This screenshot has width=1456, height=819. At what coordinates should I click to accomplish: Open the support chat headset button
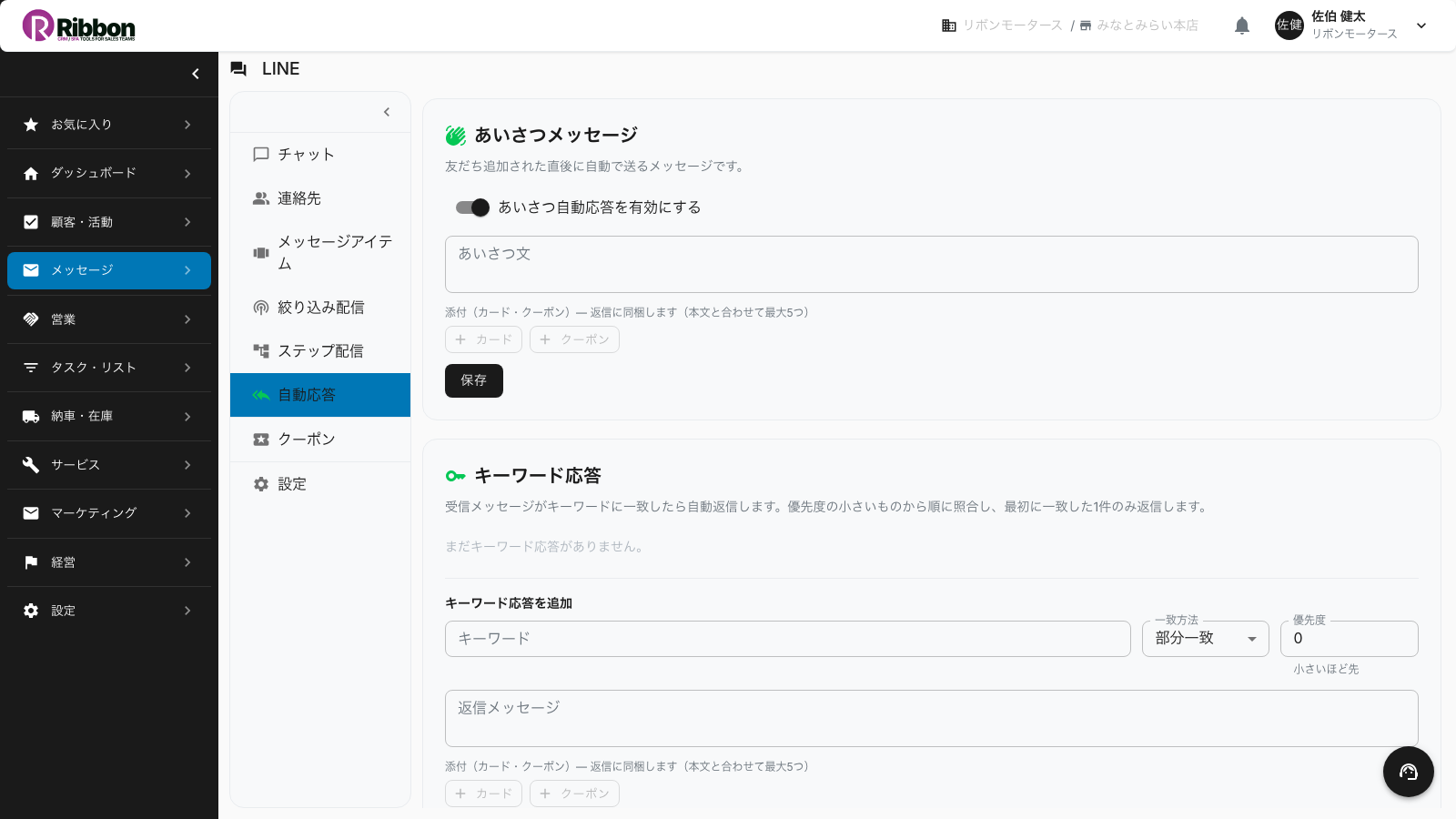(x=1409, y=772)
